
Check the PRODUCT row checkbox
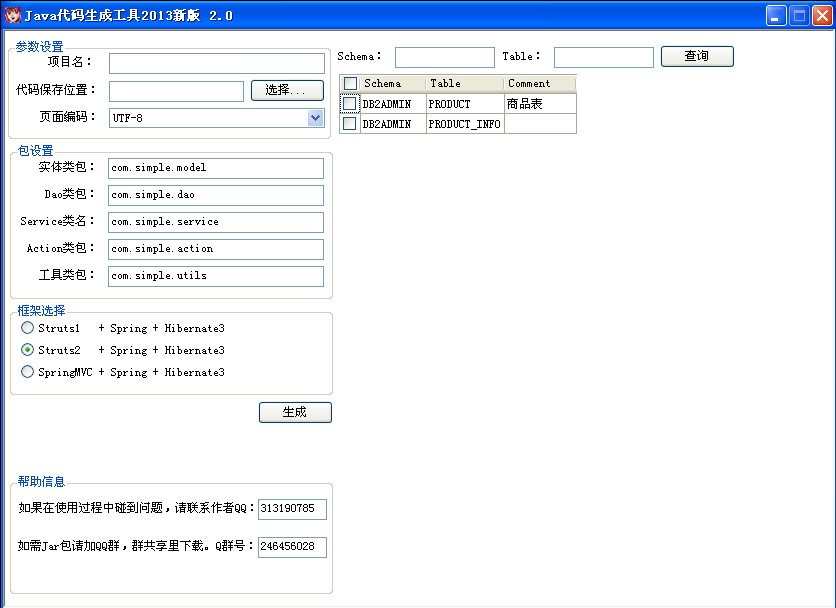(350, 103)
